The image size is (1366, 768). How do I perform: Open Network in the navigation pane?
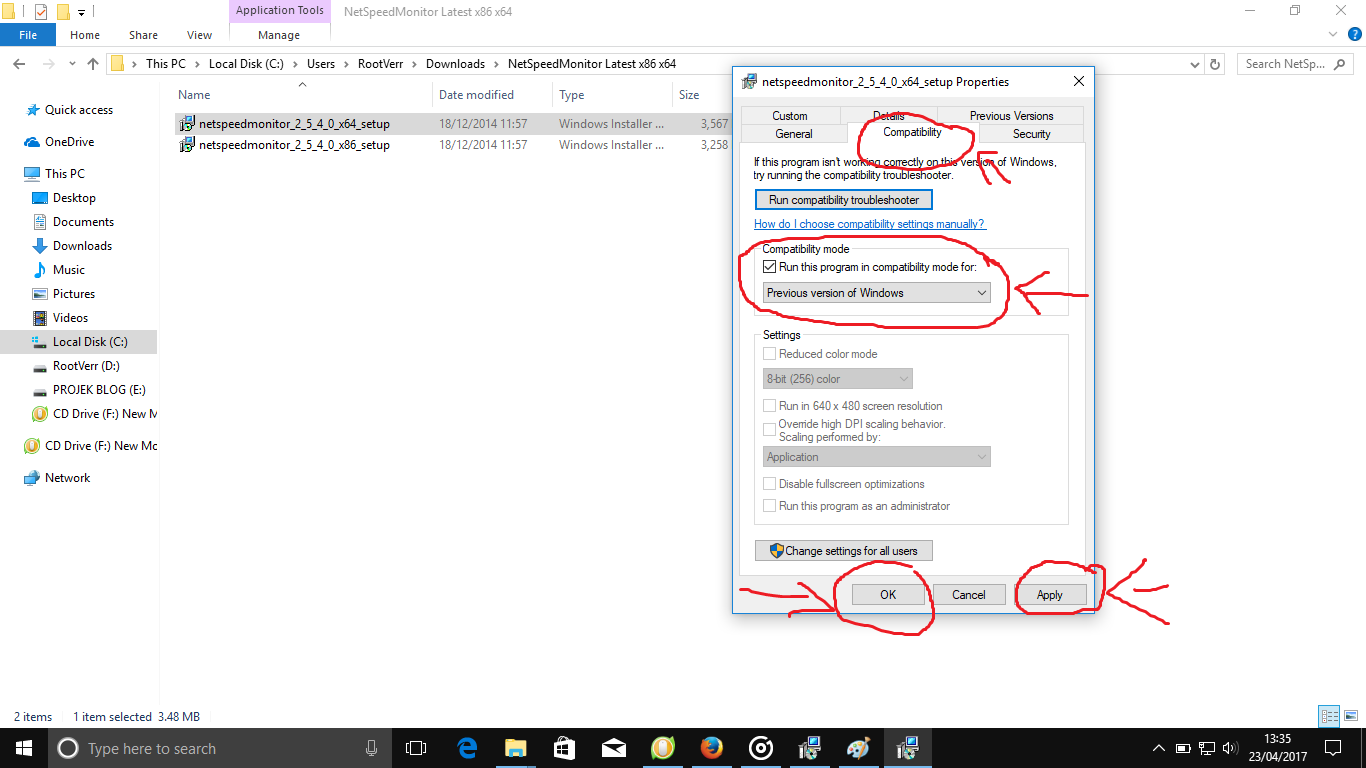point(67,478)
